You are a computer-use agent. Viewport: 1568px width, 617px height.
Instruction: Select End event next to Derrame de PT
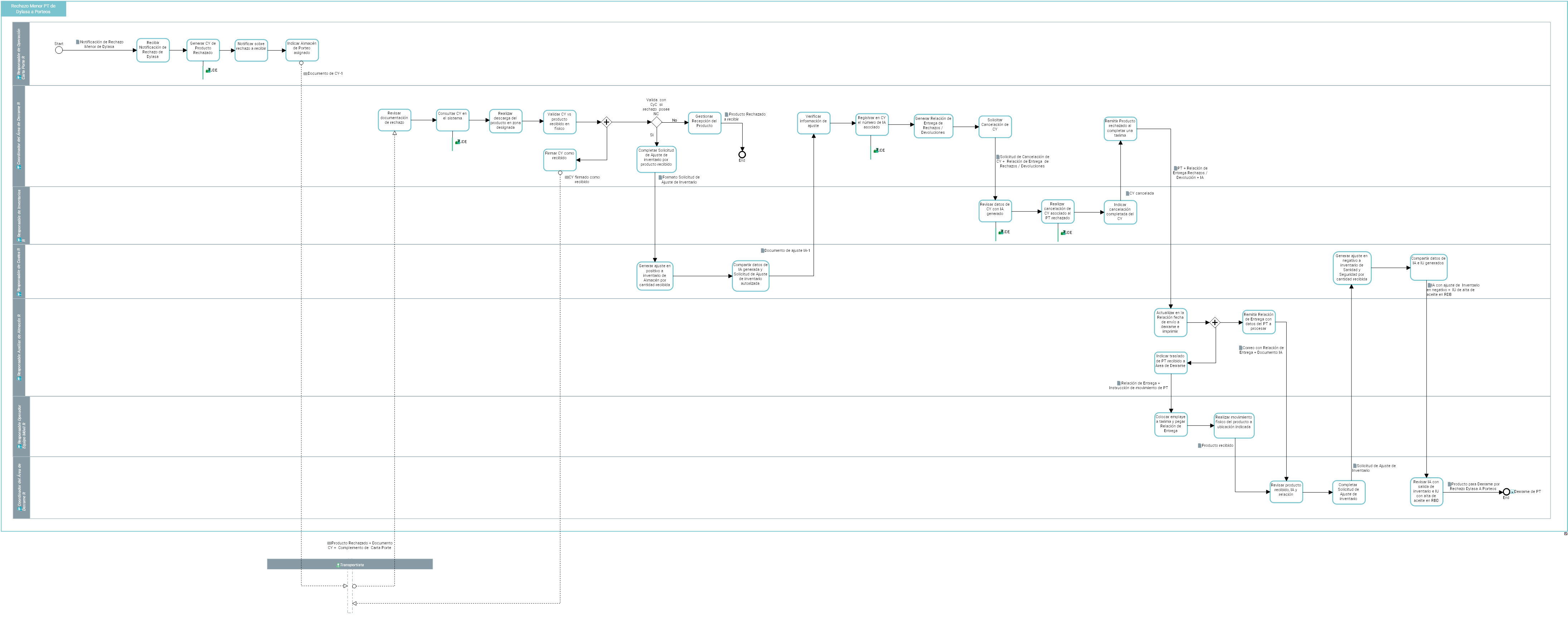1506,492
